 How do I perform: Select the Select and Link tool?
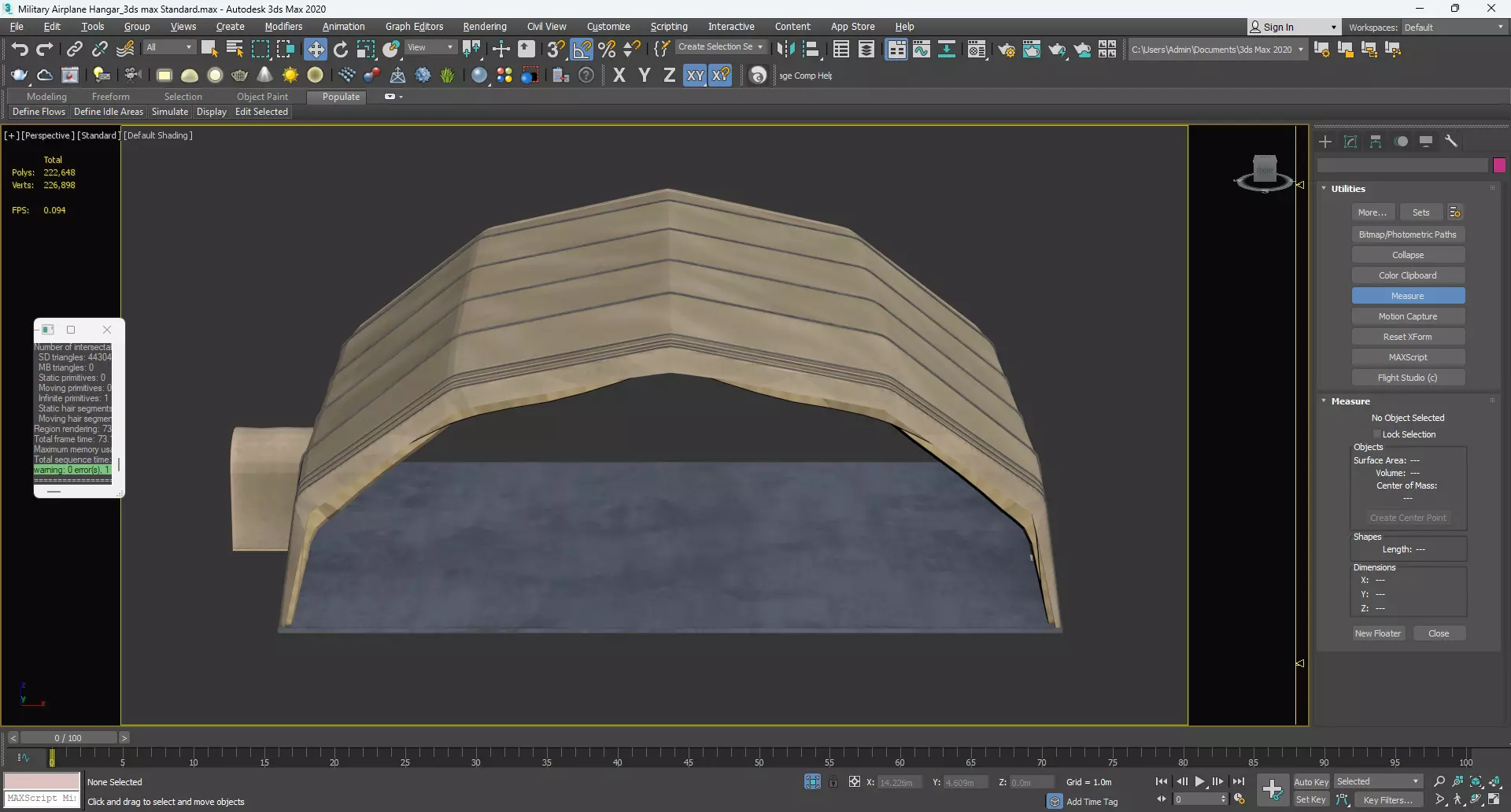pyautogui.click(x=75, y=49)
